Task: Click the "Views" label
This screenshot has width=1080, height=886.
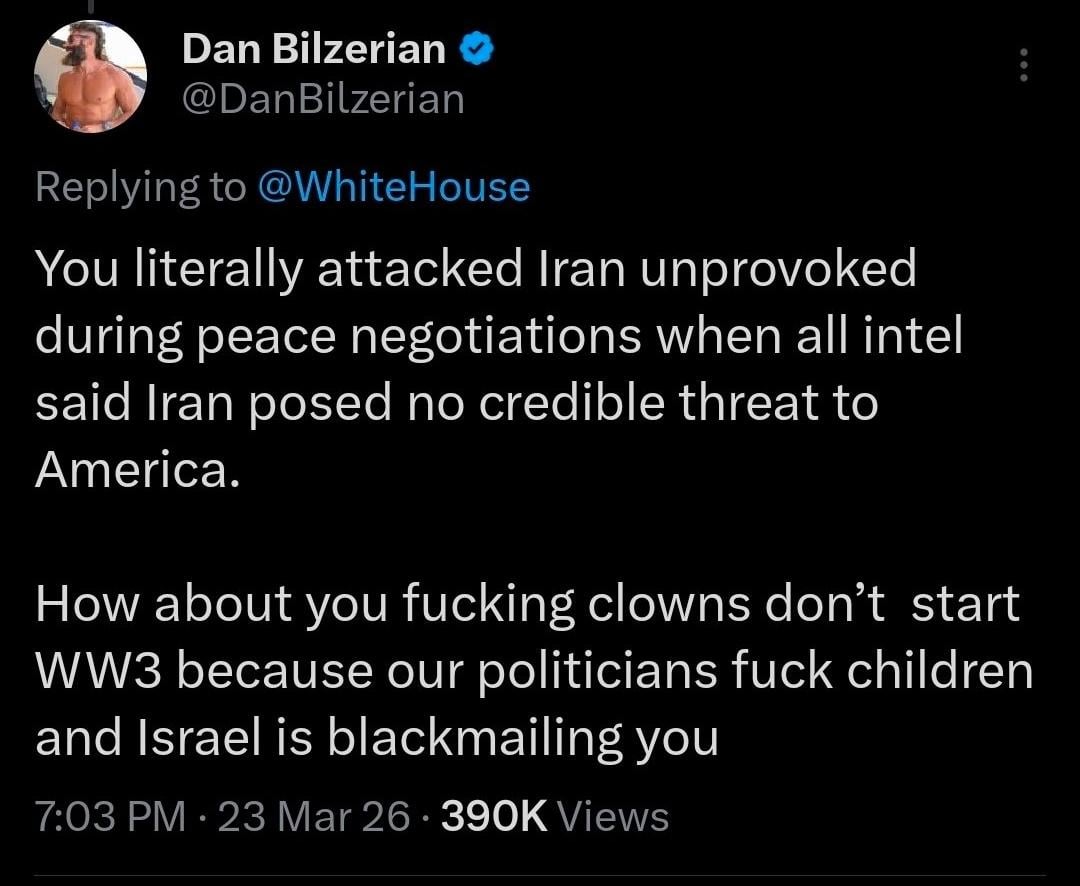Action: click(613, 816)
